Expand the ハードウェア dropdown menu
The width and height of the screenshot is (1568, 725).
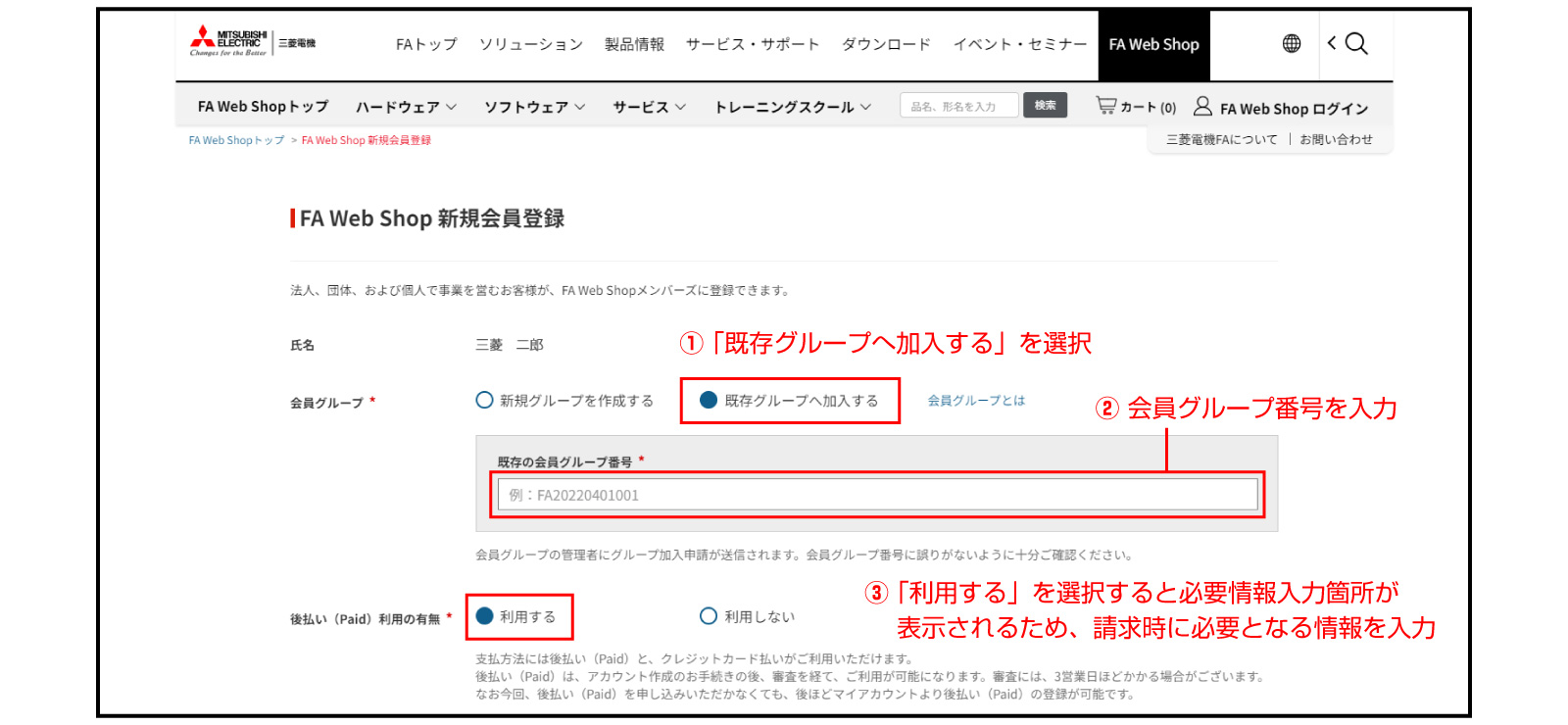(x=406, y=107)
